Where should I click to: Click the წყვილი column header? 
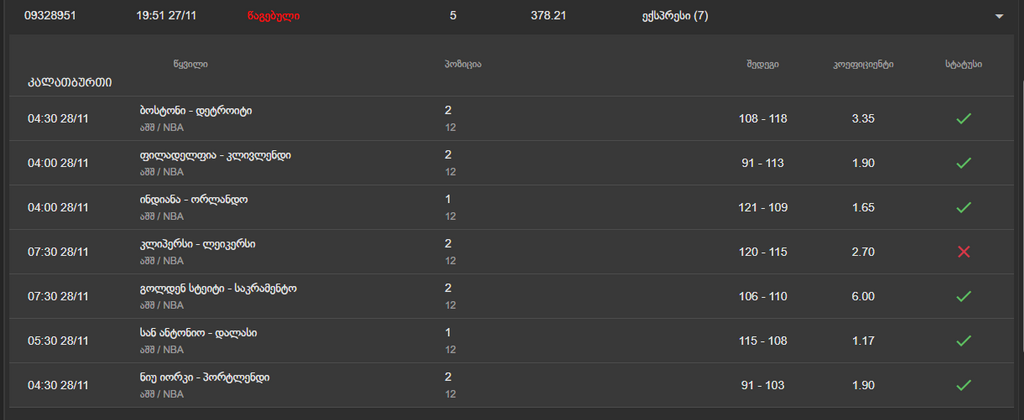tap(190, 64)
